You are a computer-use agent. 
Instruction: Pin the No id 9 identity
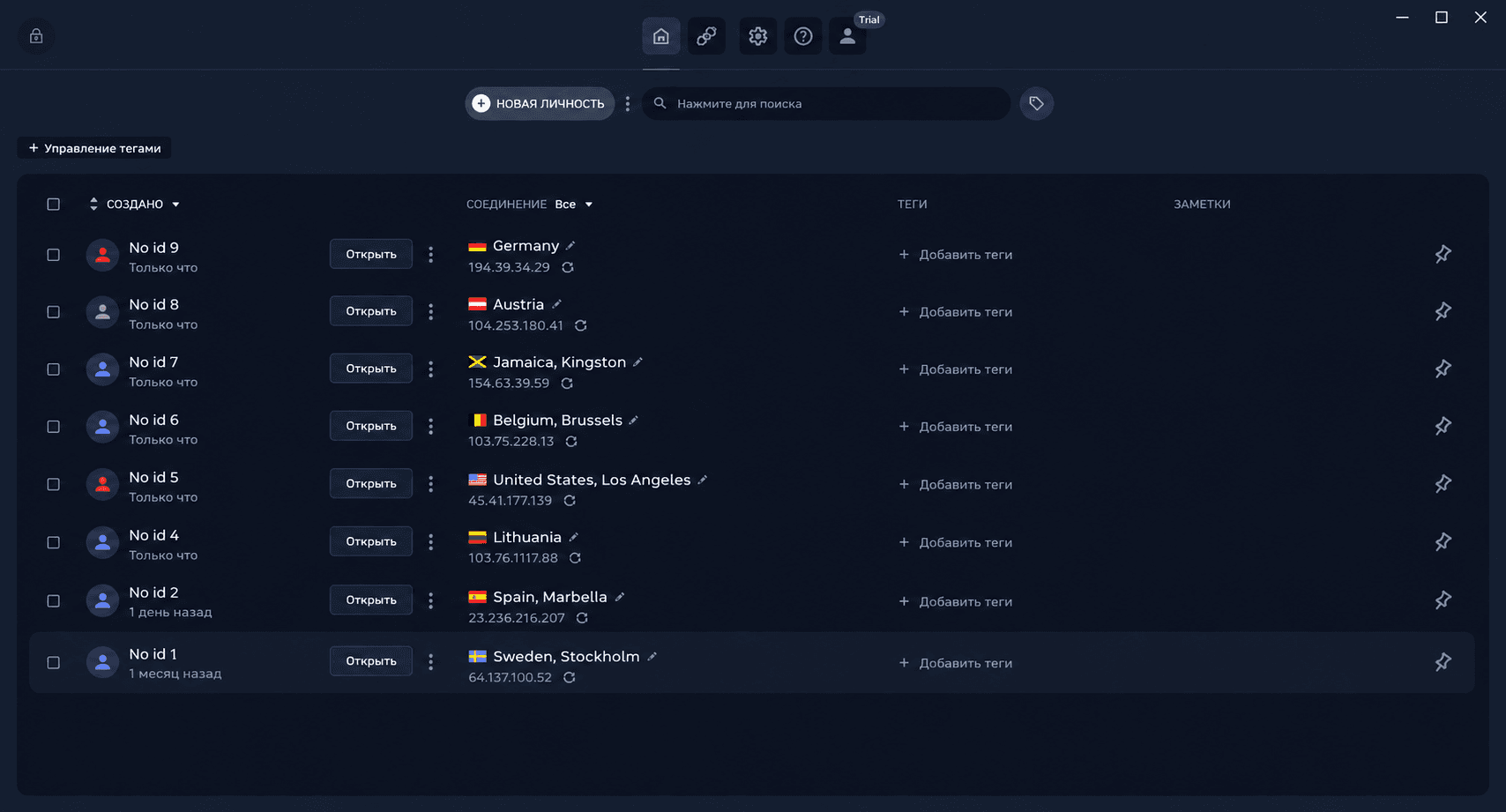coord(1443,255)
